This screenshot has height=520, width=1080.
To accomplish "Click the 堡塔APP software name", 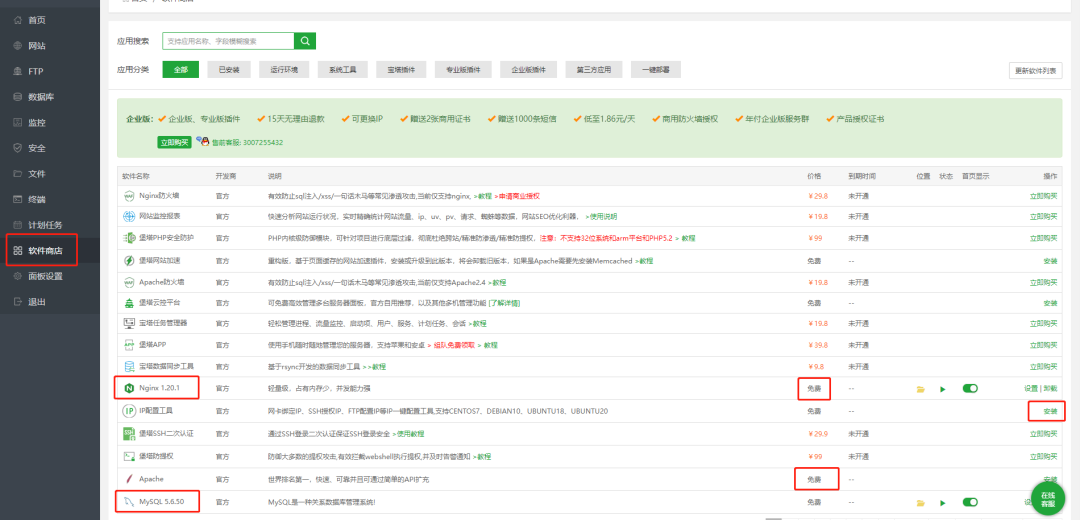I will point(151,344).
